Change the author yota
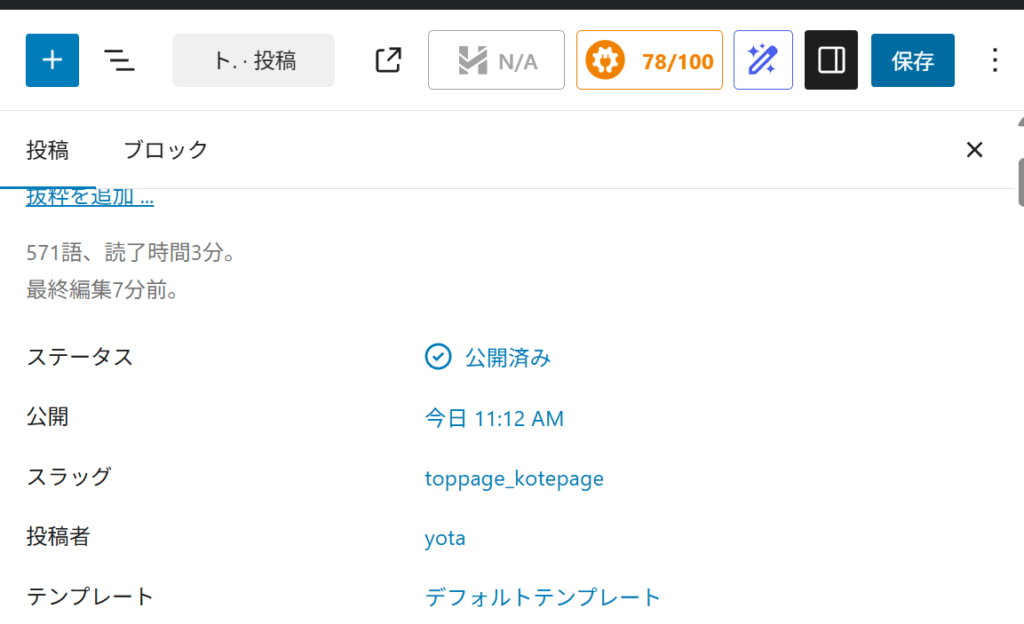 pyautogui.click(x=445, y=538)
